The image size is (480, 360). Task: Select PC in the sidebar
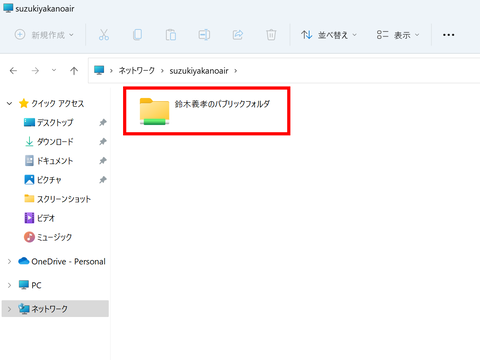(30, 285)
